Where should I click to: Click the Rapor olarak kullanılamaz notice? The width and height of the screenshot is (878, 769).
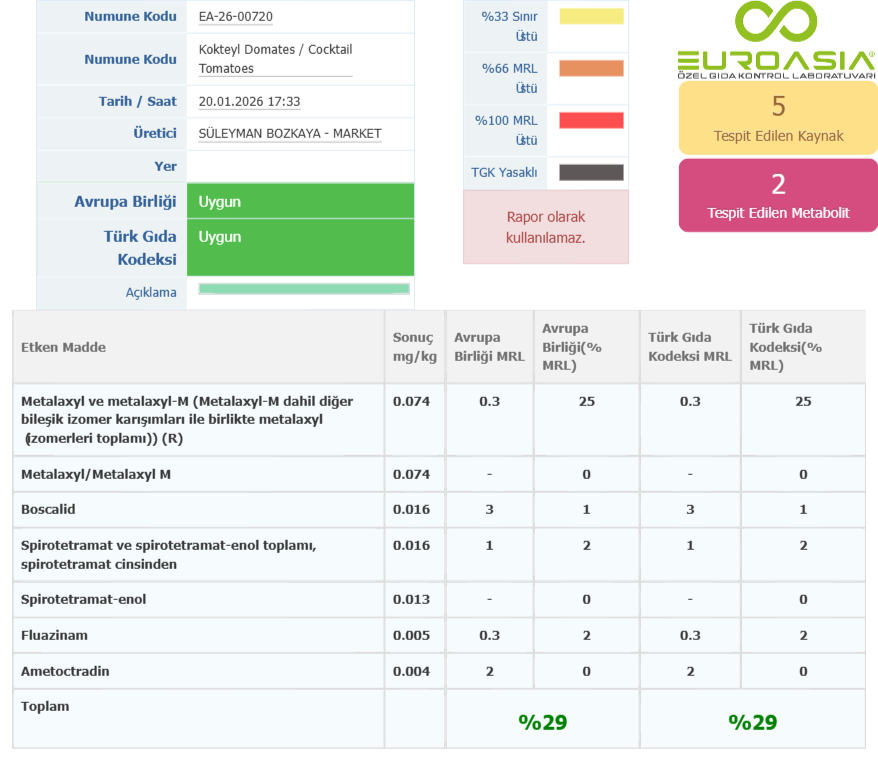(545, 227)
